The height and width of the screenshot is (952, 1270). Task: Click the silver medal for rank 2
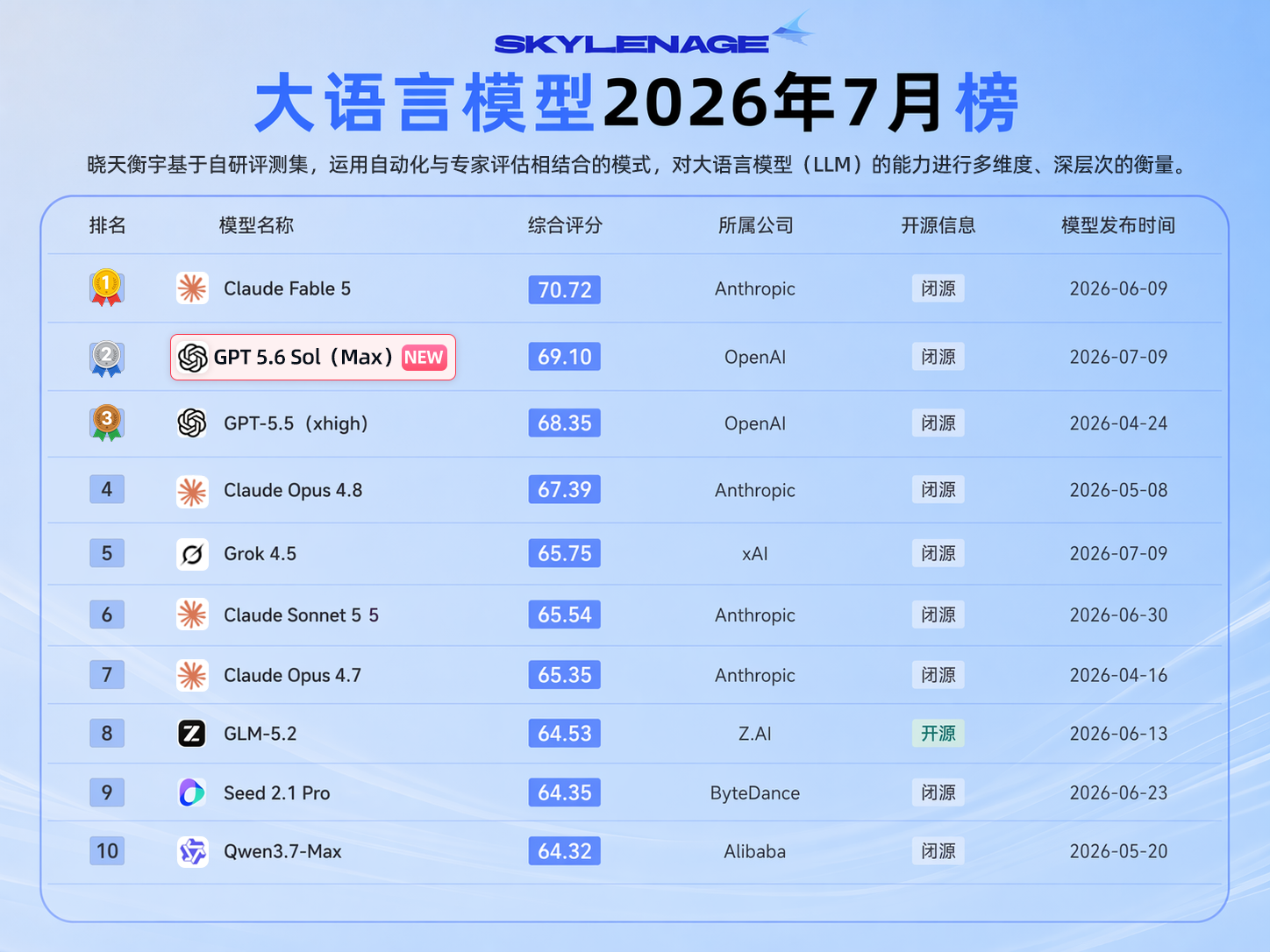tap(106, 358)
